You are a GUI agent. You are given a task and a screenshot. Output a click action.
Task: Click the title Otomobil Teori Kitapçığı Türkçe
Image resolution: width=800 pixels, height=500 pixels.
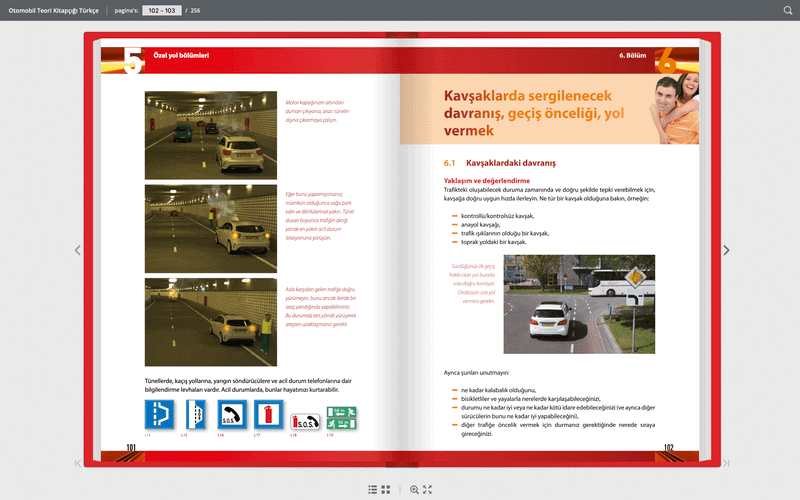(54, 10)
